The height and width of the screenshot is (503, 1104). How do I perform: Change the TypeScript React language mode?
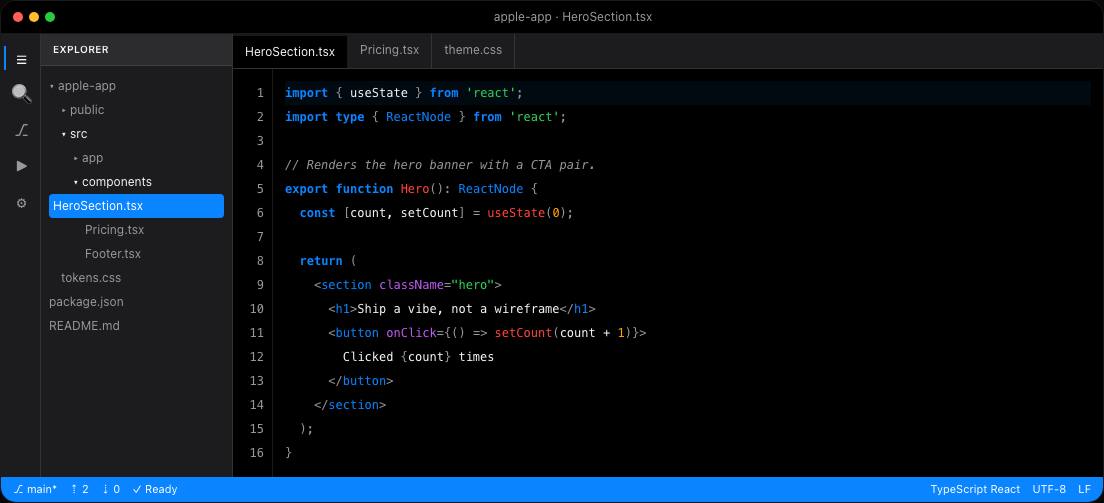point(975,489)
